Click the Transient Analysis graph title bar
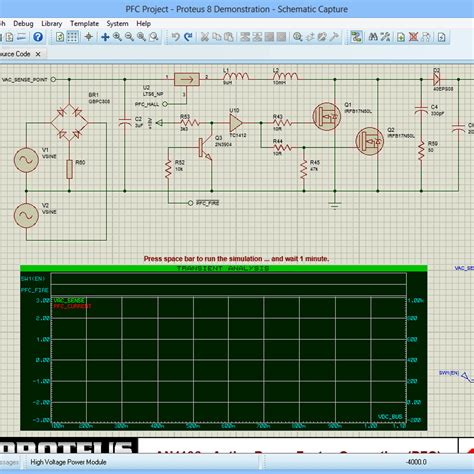The image size is (474, 474). click(223, 268)
